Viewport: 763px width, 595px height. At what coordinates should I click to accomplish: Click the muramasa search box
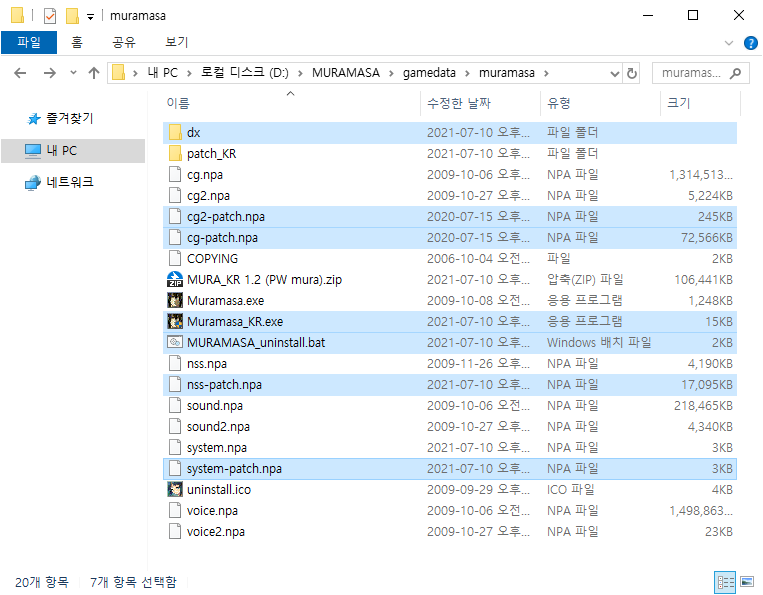pos(700,73)
